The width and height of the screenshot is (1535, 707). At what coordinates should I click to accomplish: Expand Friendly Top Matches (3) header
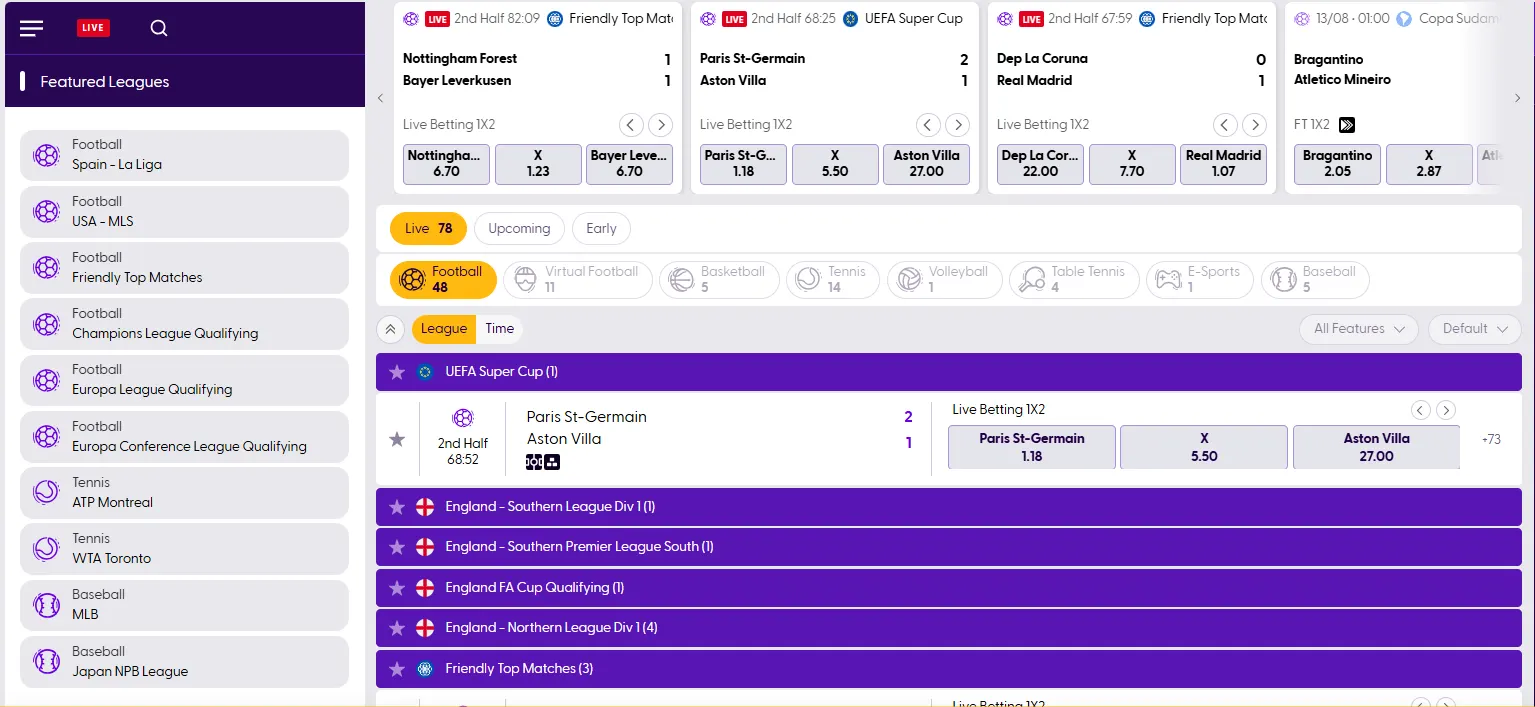[x=948, y=669]
